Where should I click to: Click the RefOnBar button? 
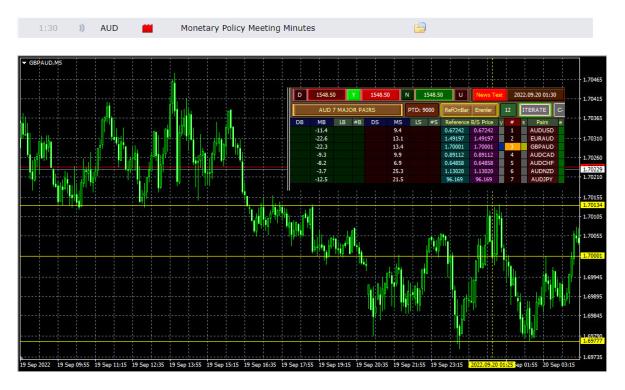pyautogui.click(x=456, y=110)
